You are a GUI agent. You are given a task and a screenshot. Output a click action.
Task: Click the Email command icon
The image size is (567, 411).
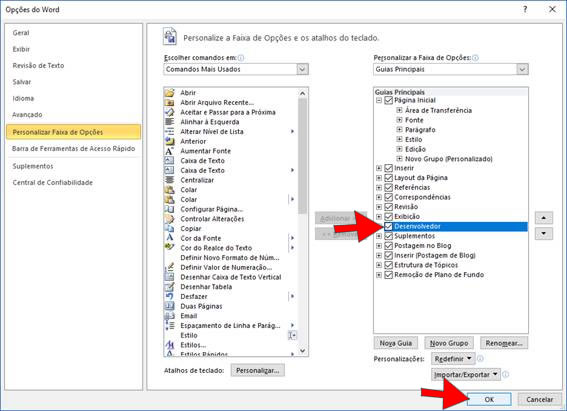click(x=169, y=316)
